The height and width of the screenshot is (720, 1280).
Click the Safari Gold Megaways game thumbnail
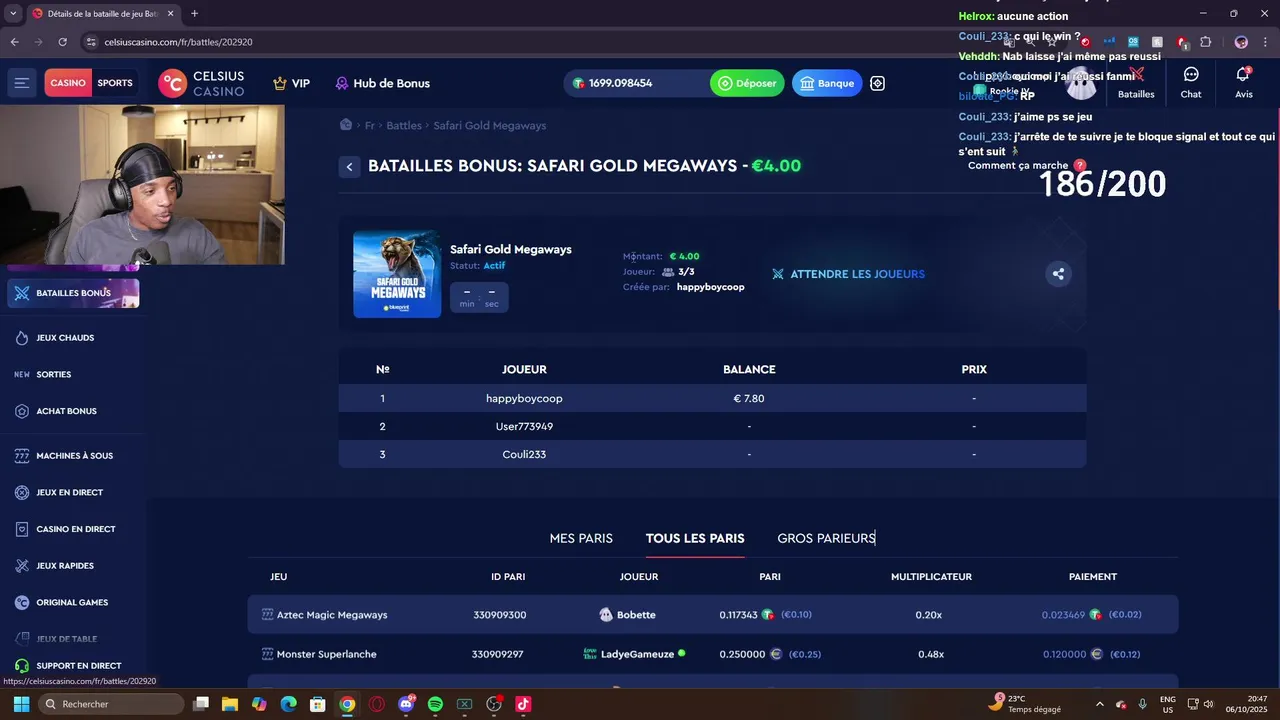tap(397, 274)
